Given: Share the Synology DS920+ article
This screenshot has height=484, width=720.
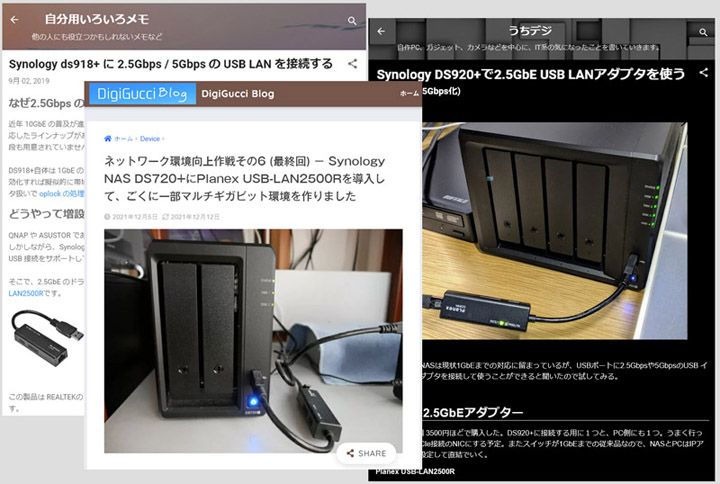Looking at the screenshot, I should (x=703, y=73).
